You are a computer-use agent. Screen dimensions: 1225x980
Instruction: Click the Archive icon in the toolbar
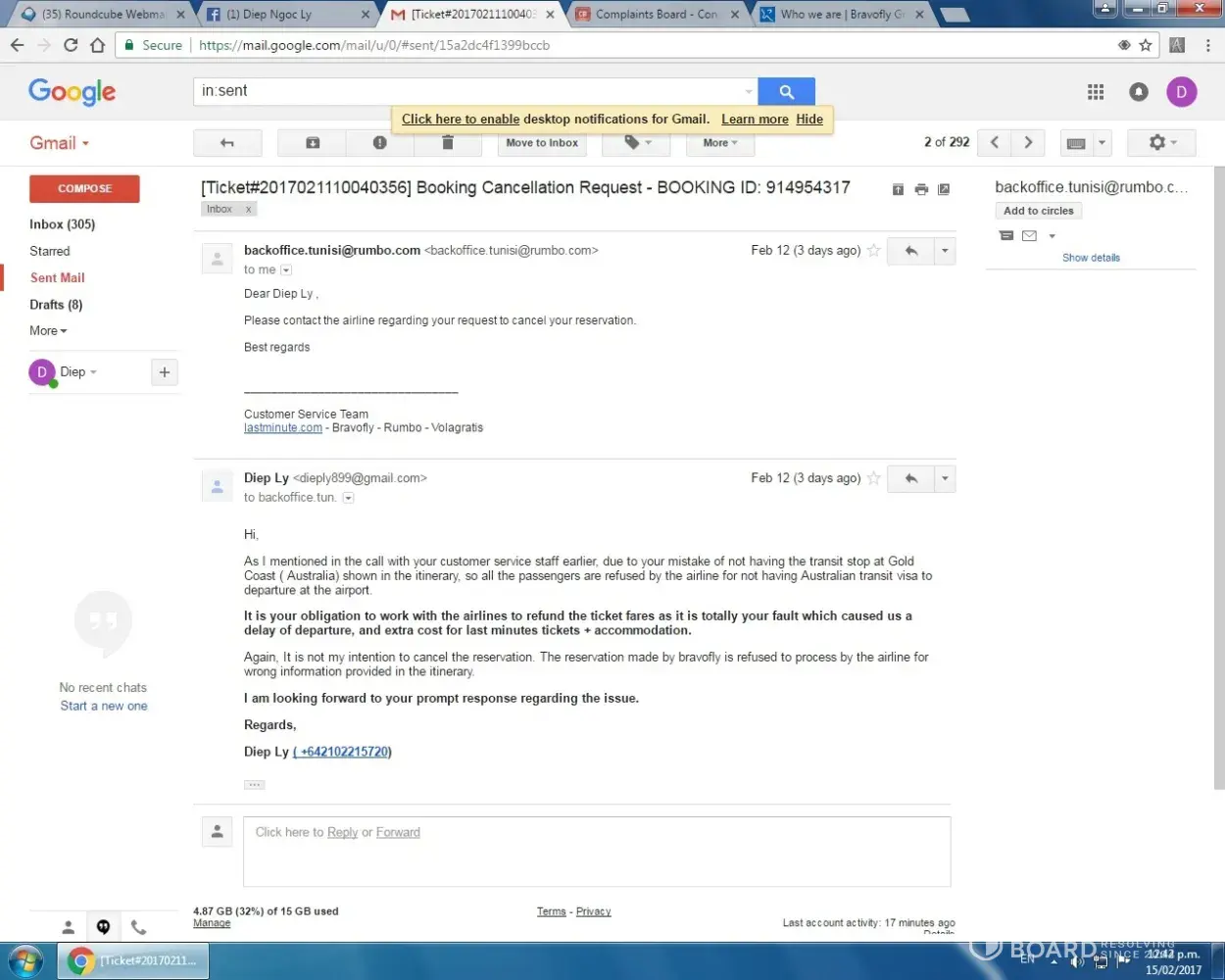click(313, 143)
